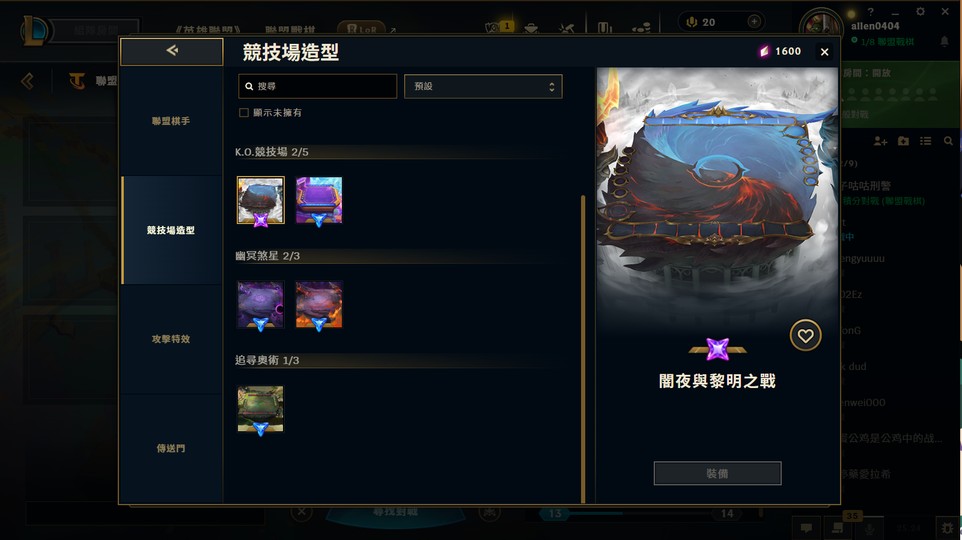The height and width of the screenshot is (540, 962).
Task: Click the add coins plus icon
Action: click(x=754, y=21)
